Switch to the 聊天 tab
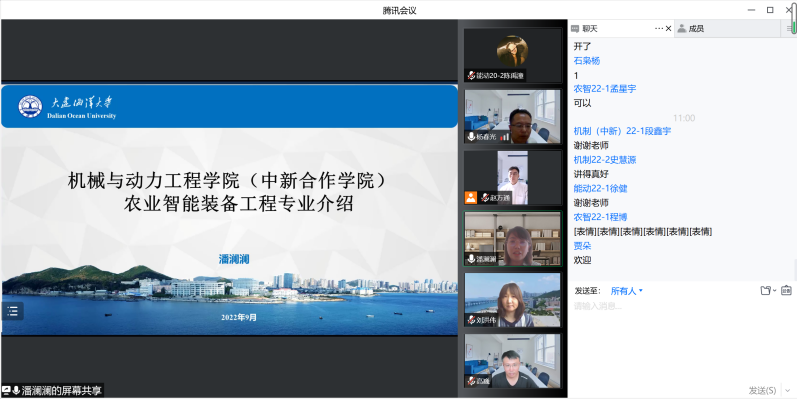797x399 pixels. (622, 29)
